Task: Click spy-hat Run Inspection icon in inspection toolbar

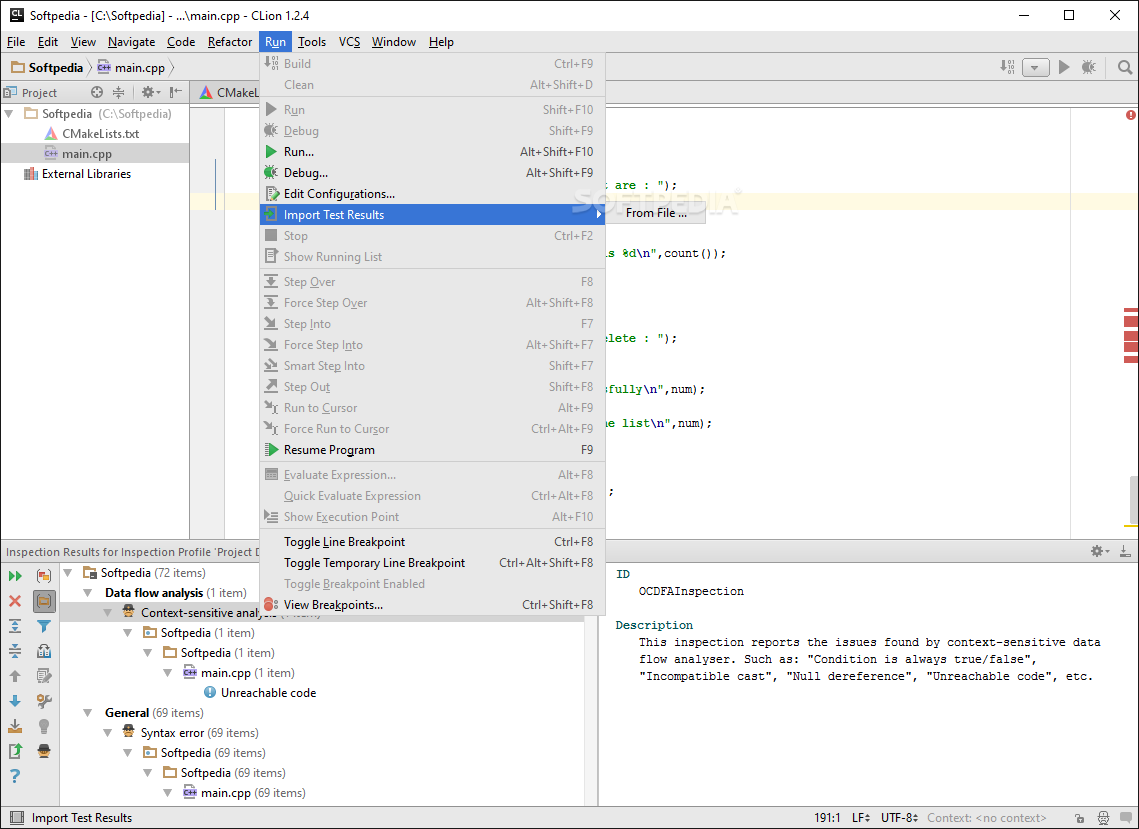Action: [x=44, y=751]
